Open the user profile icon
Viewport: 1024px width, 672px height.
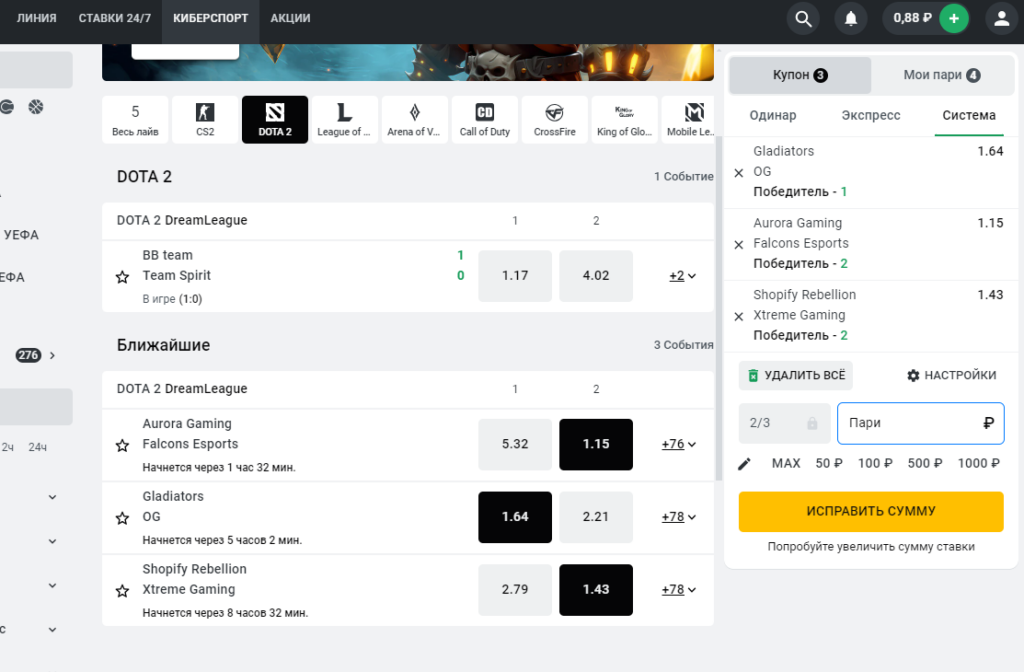click(x=1002, y=18)
